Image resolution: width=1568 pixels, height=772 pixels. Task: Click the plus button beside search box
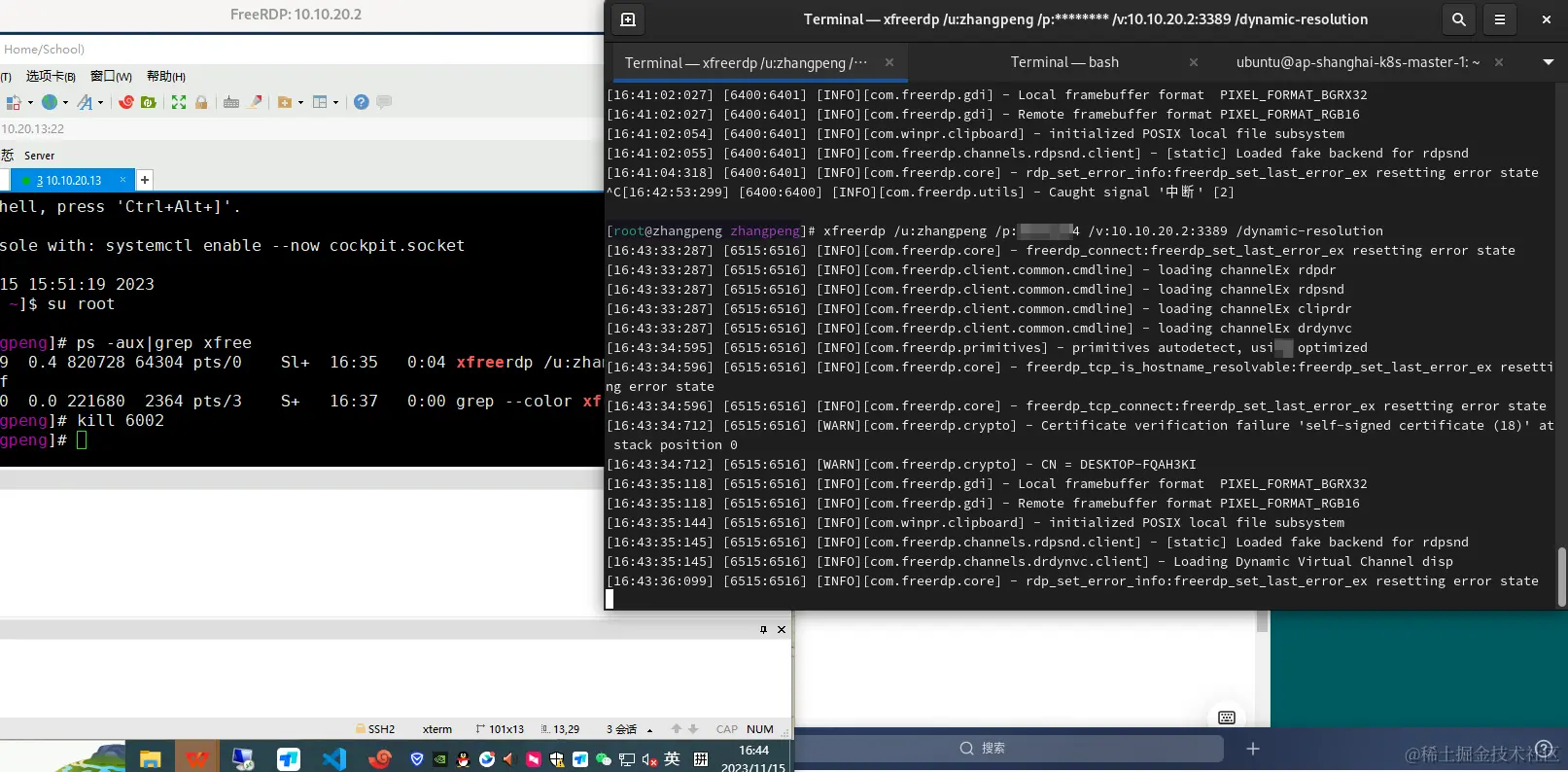pyautogui.click(x=1253, y=749)
